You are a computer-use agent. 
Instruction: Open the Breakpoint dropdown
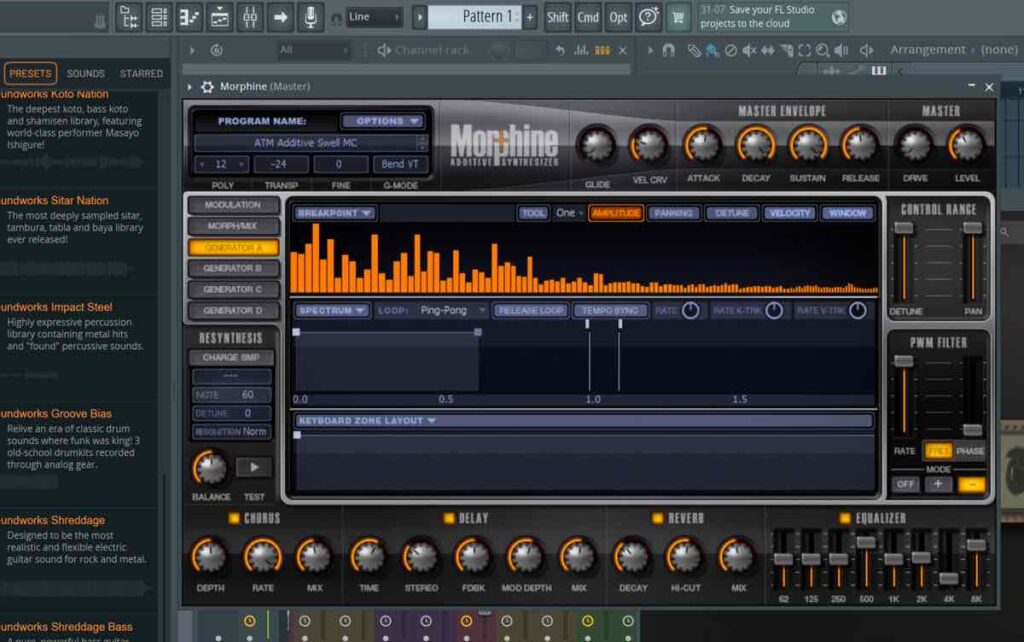coord(334,213)
